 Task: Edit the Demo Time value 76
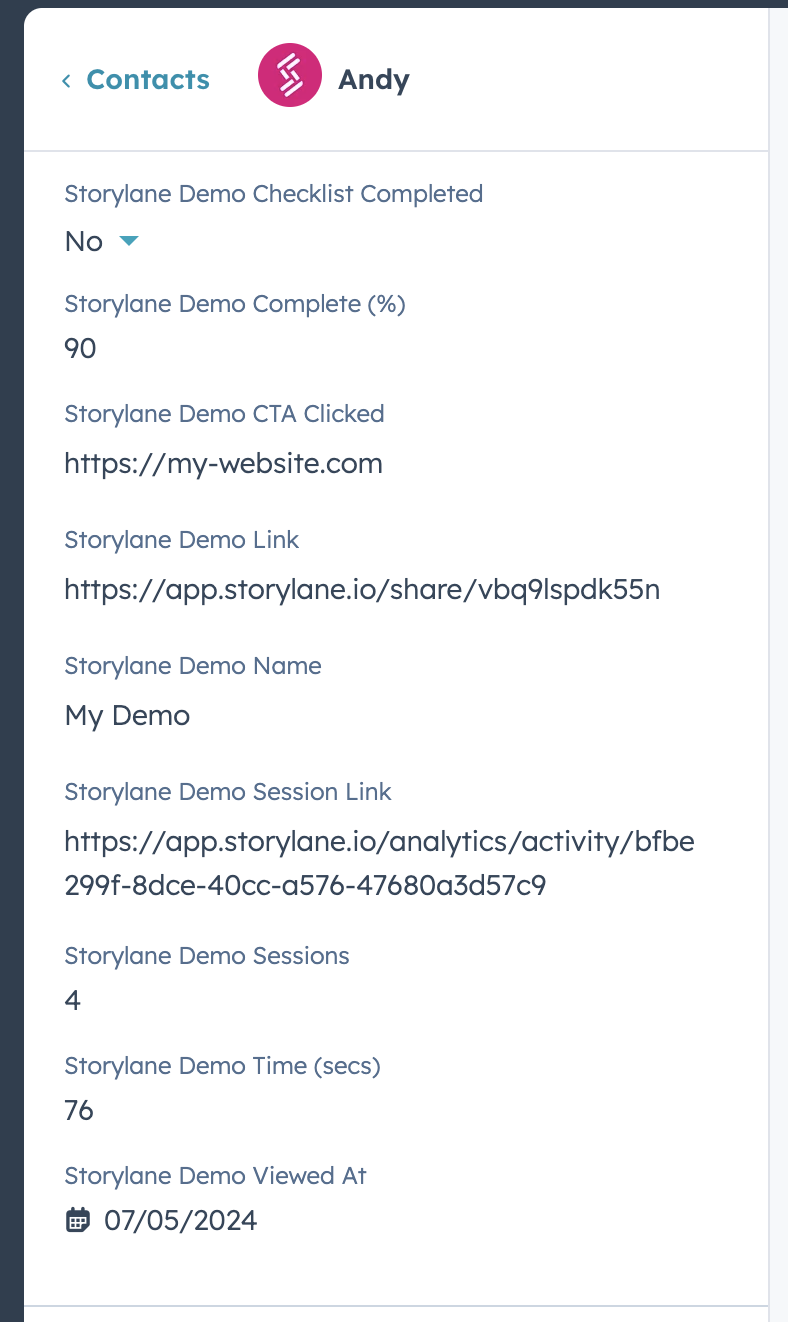[79, 1110]
